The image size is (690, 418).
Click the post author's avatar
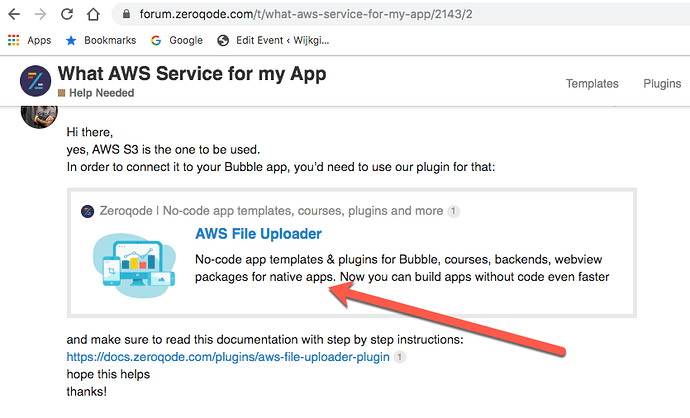[39, 117]
